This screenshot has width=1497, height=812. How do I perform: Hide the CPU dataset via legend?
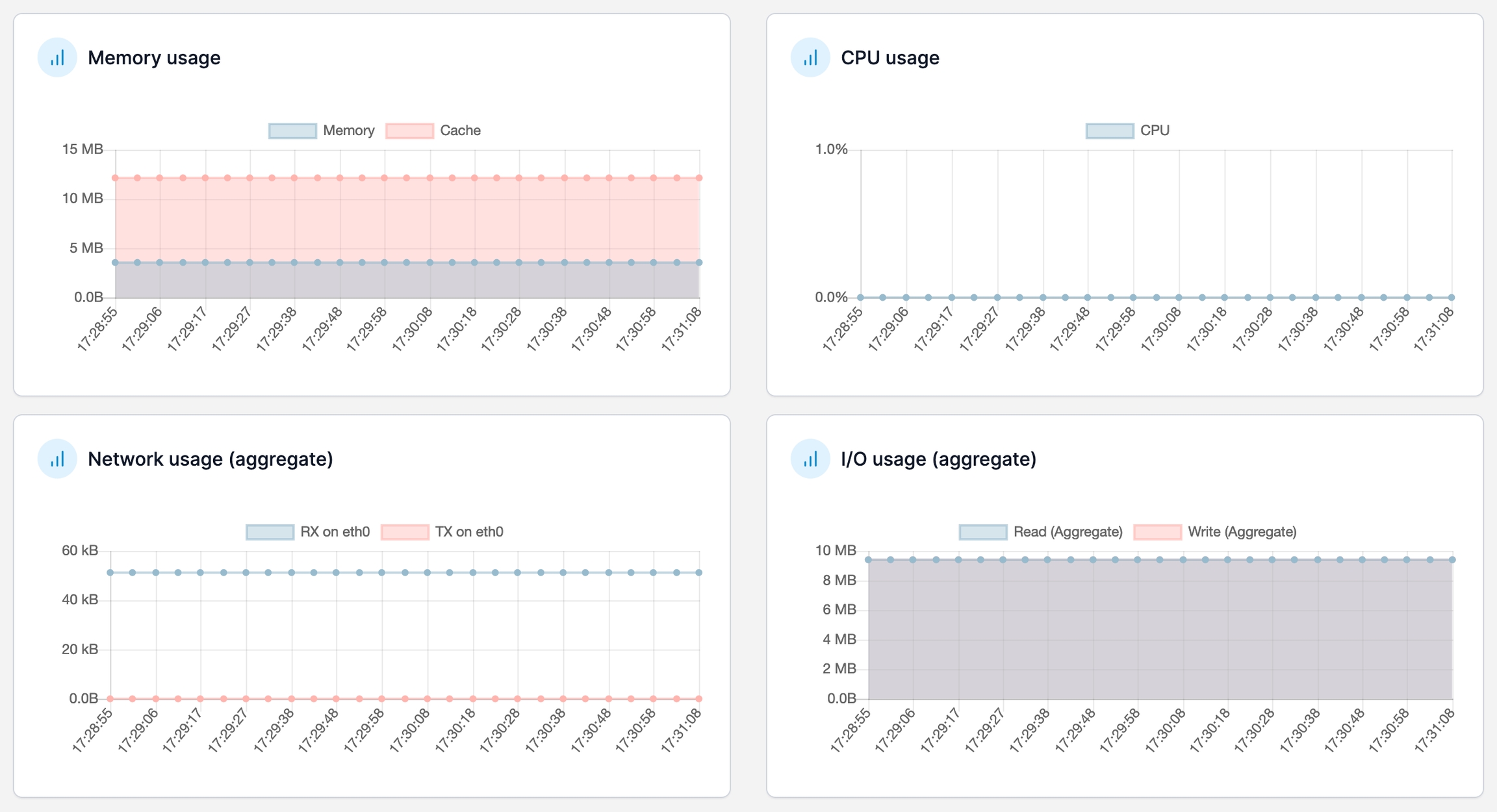click(x=1109, y=131)
